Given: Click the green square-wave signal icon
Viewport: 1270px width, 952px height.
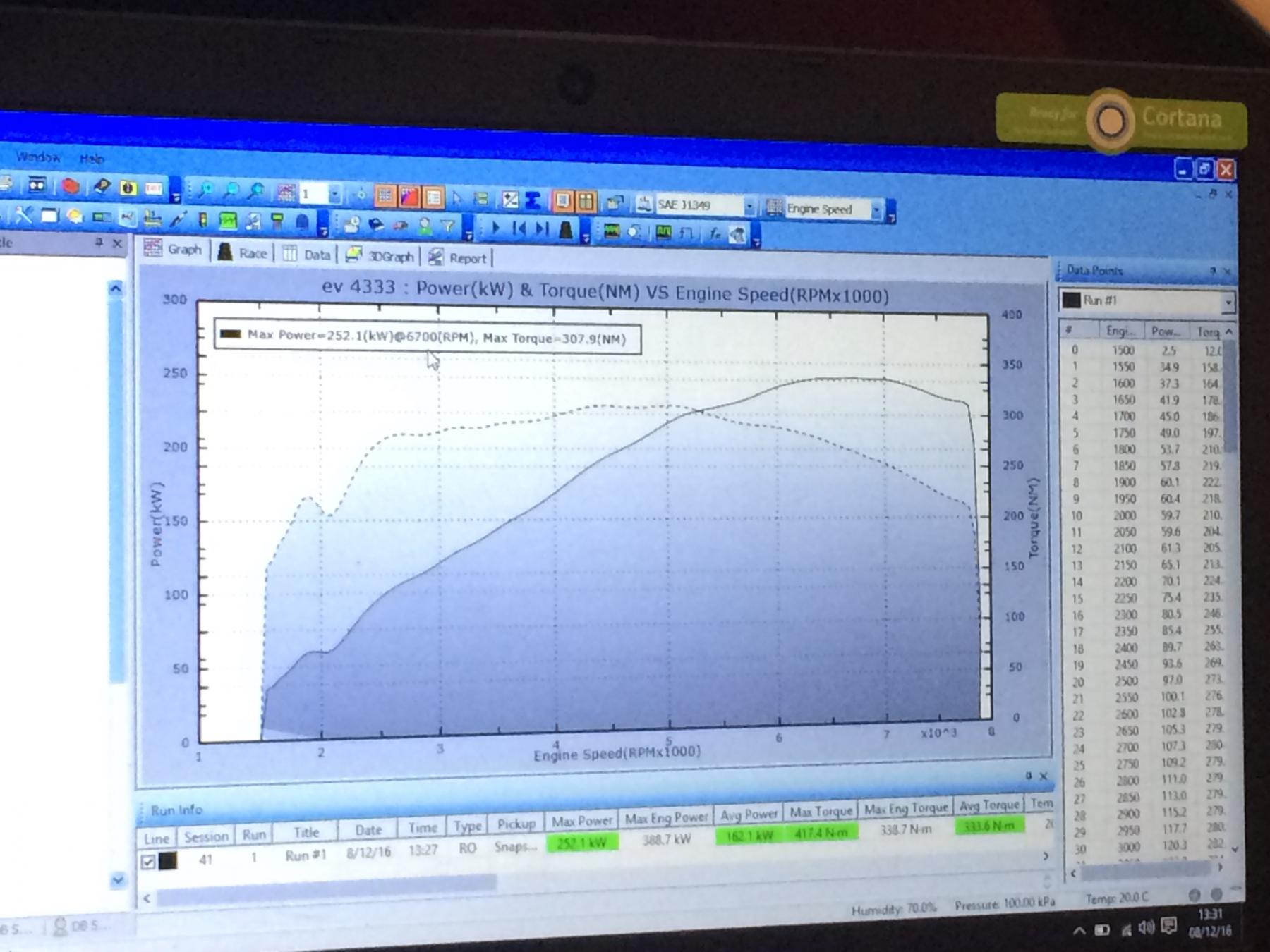Looking at the screenshot, I should [x=663, y=232].
